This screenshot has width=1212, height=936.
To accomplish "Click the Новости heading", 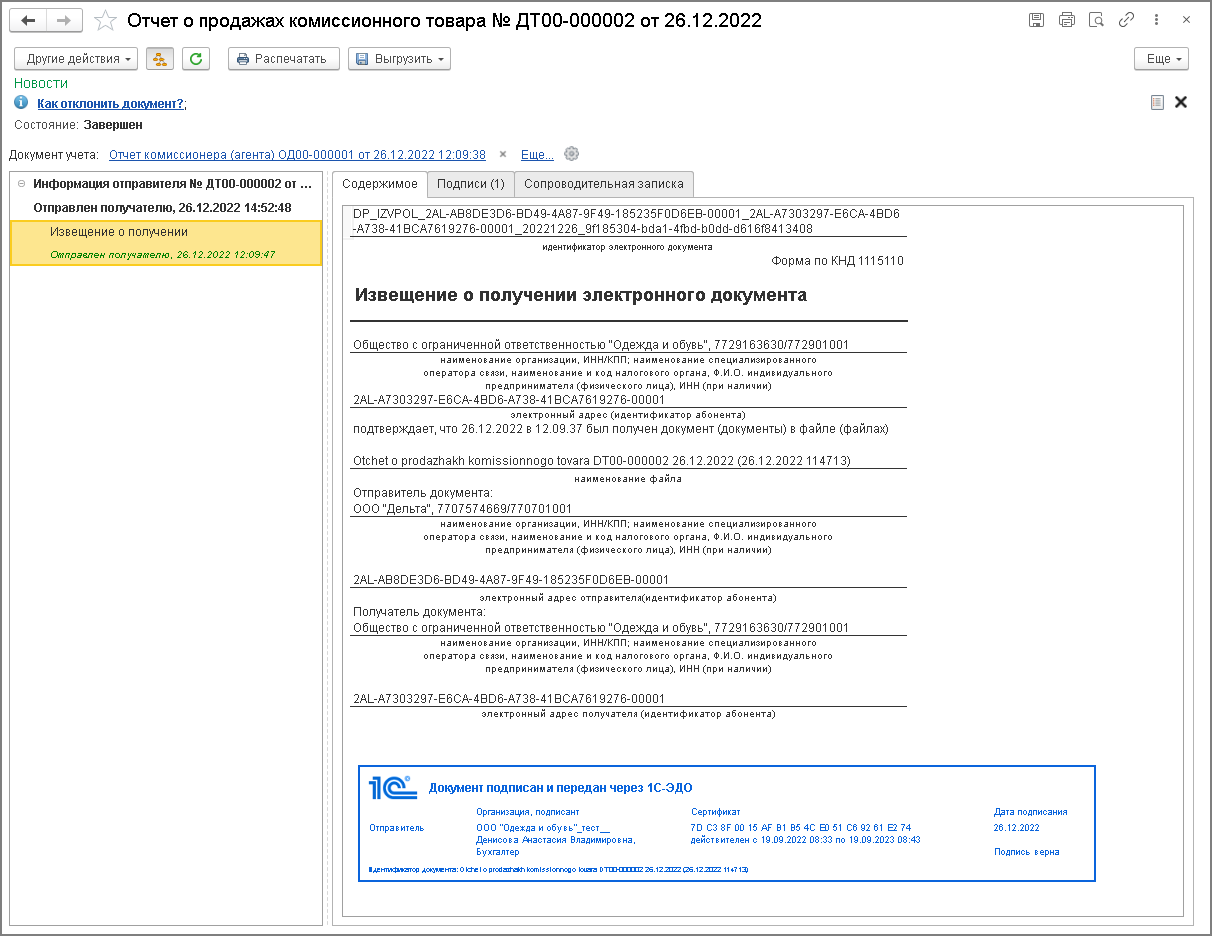I will point(41,84).
